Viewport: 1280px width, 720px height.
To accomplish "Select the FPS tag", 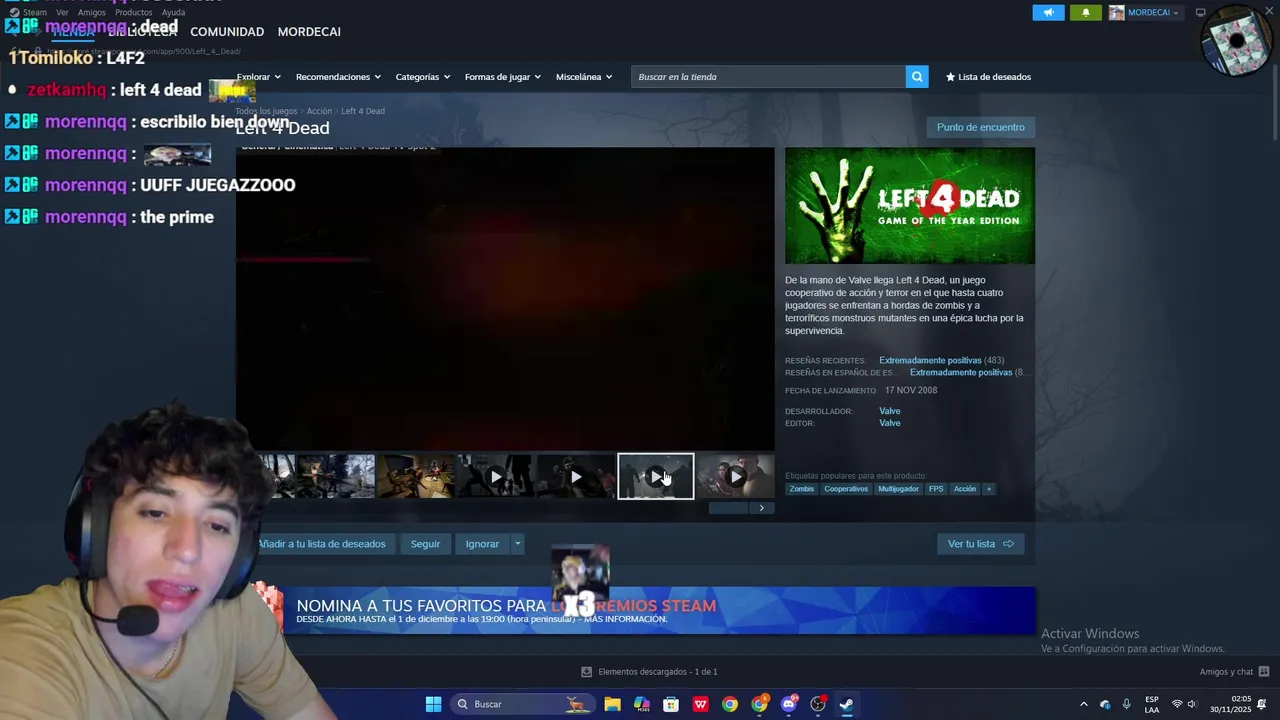I will (x=936, y=489).
